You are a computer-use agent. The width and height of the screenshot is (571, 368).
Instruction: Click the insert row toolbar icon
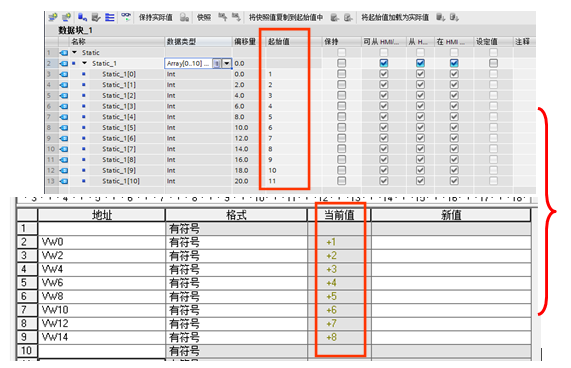click(x=54, y=17)
